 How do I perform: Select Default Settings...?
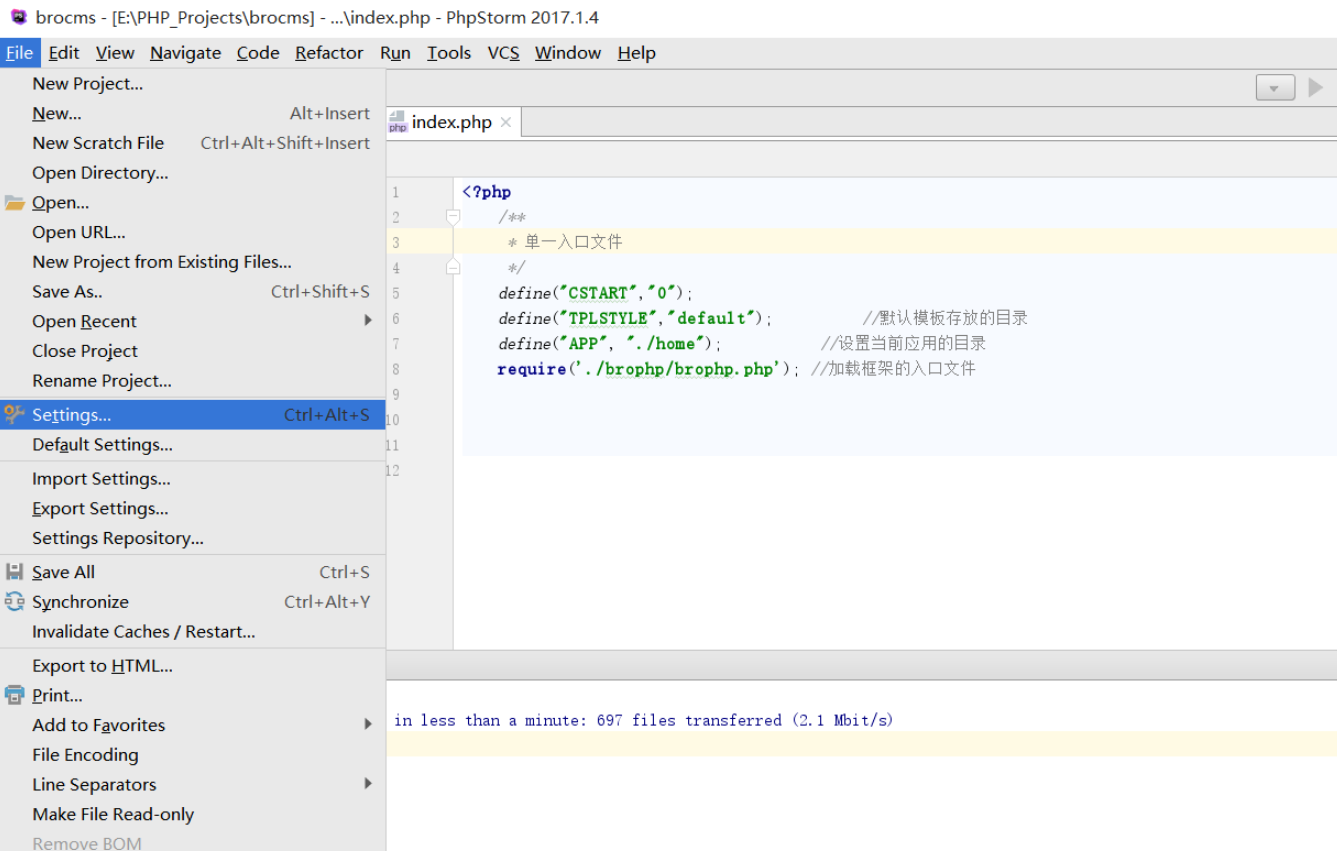[192, 445]
